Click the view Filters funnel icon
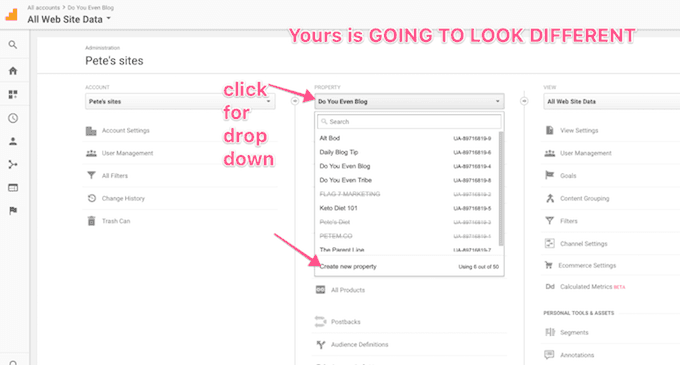 (549, 221)
